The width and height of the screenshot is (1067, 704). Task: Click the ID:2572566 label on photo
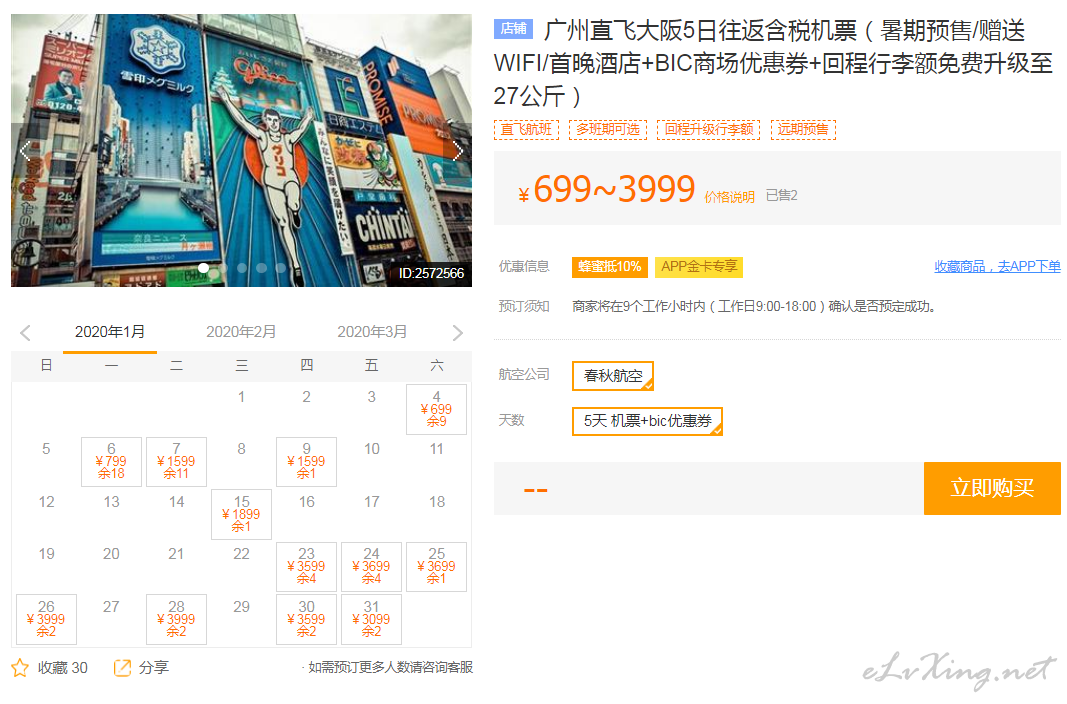(431, 273)
